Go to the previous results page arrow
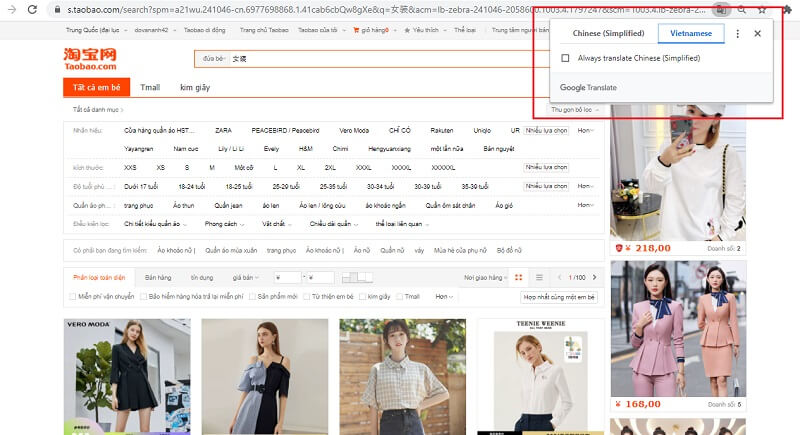The width and height of the screenshot is (800, 435). coord(559,277)
